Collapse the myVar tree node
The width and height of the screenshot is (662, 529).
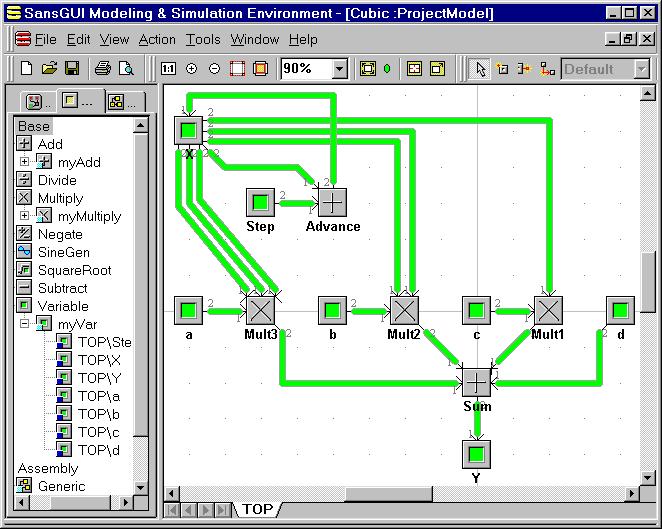coord(25,324)
